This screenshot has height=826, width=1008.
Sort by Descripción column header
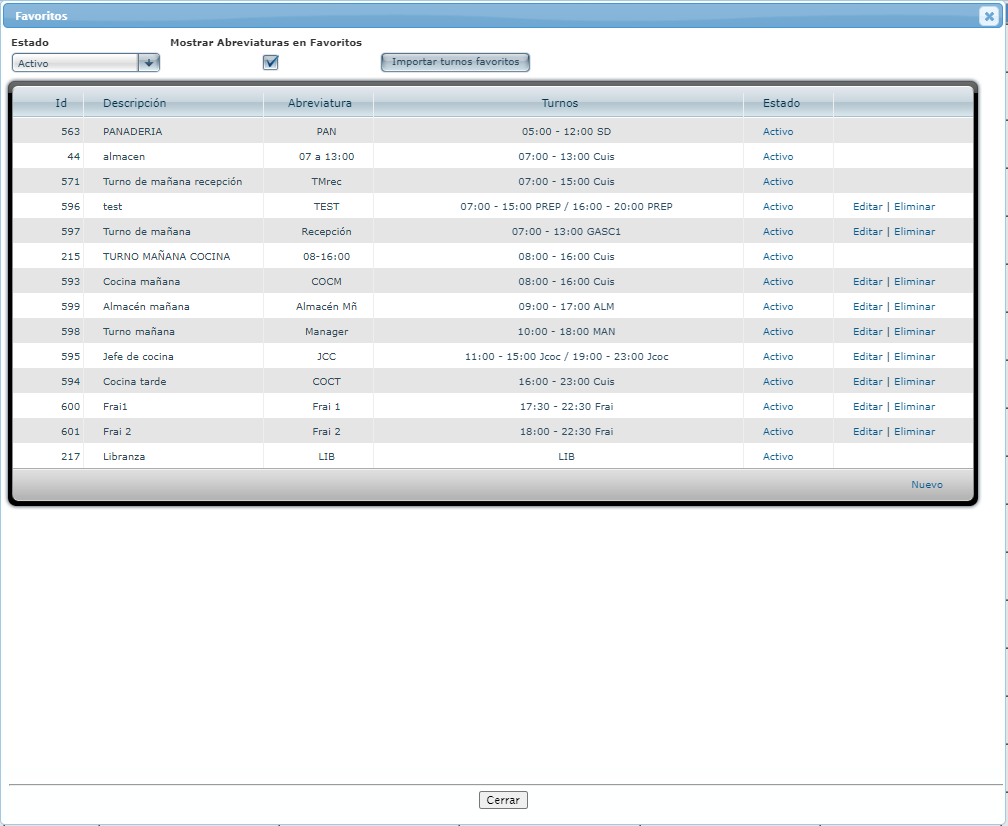pos(134,103)
